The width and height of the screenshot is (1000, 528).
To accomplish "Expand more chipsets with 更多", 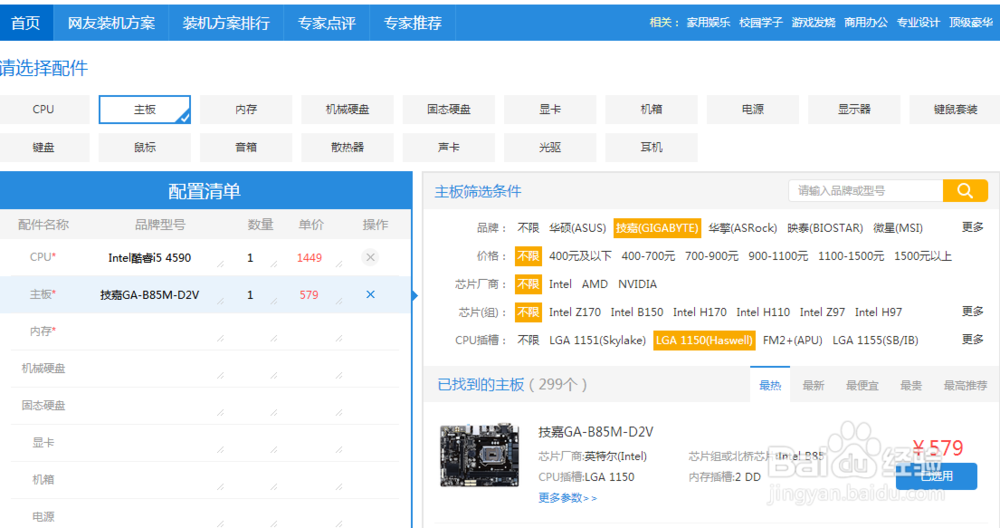I will coord(973,311).
